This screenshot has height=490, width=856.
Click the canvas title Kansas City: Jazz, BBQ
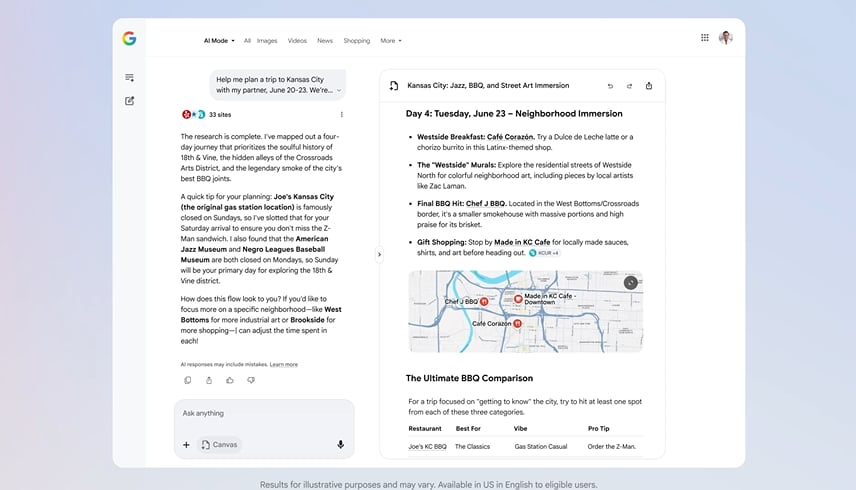(488, 86)
